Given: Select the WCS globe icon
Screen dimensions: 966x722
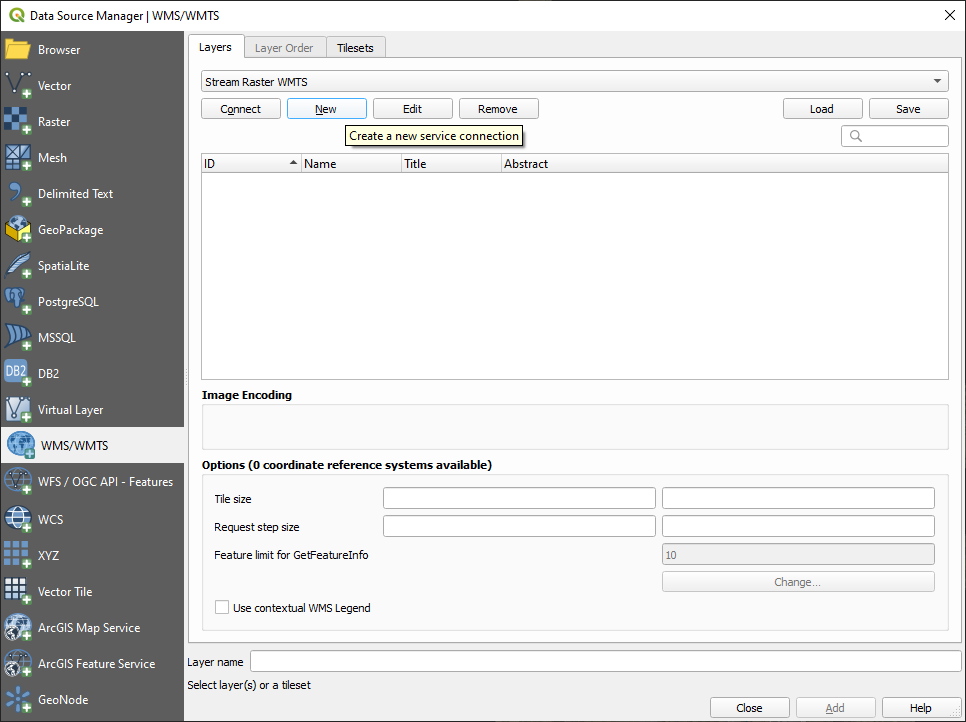Looking at the screenshot, I should coord(17,519).
